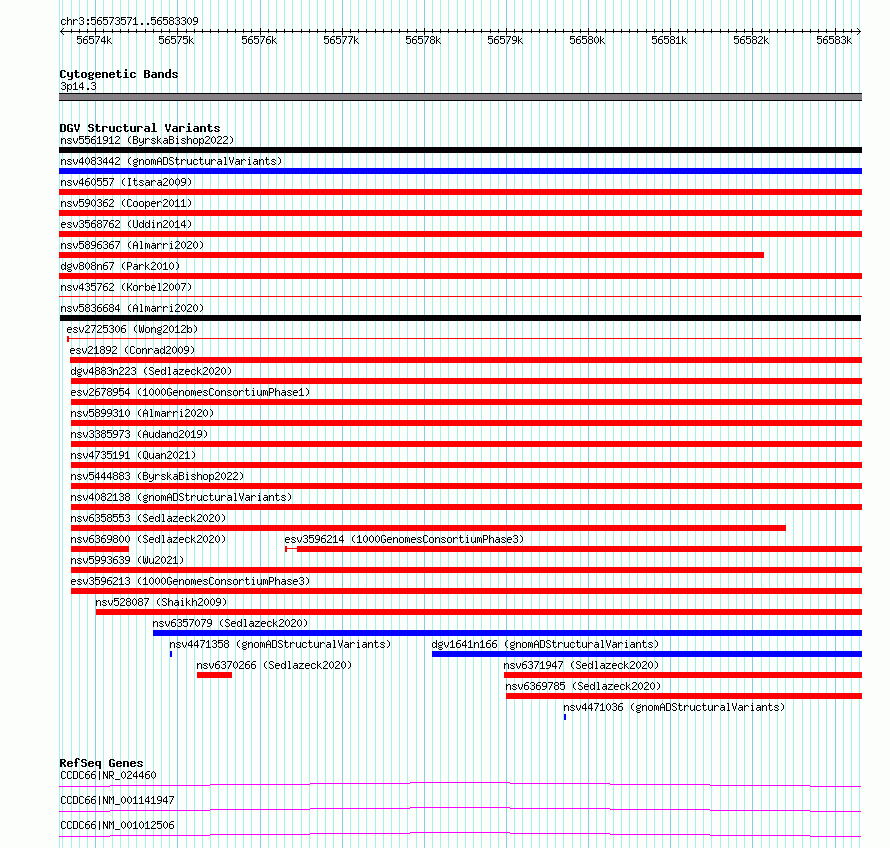
Task: Select the blue dgv1641n166 variant bar
Action: pyautogui.click(x=647, y=654)
